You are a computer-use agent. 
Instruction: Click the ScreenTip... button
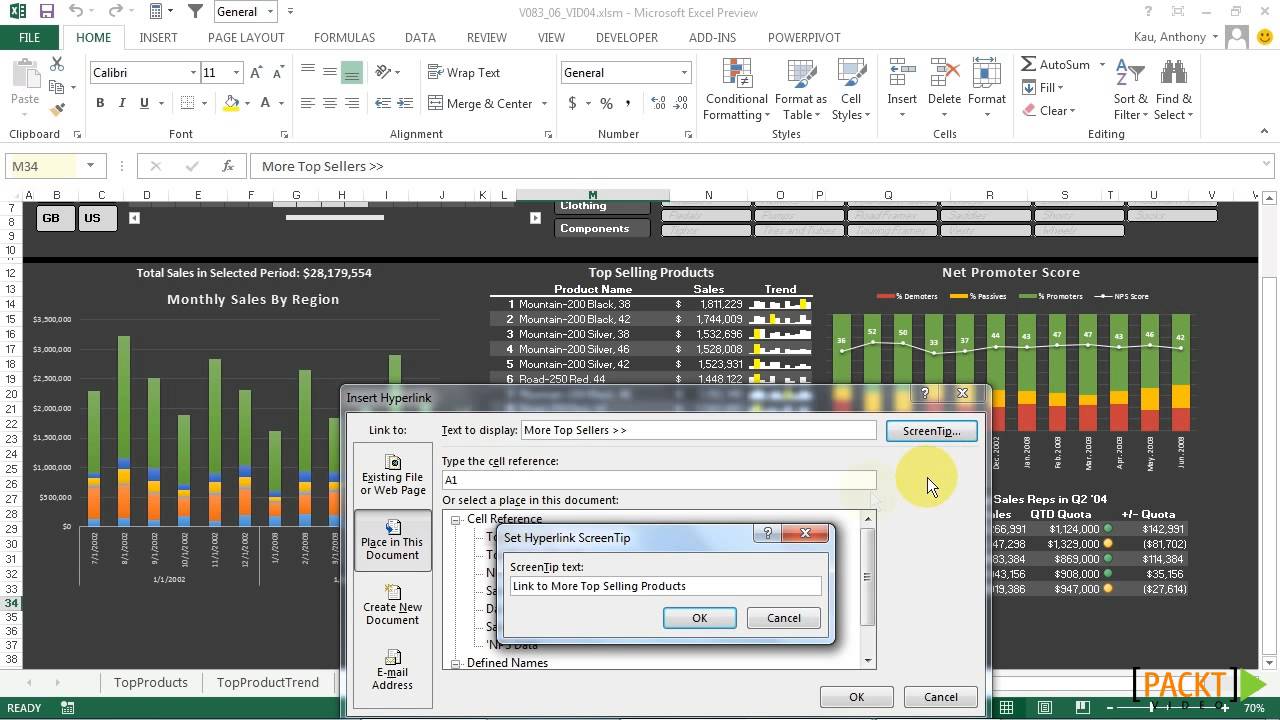point(931,431)
